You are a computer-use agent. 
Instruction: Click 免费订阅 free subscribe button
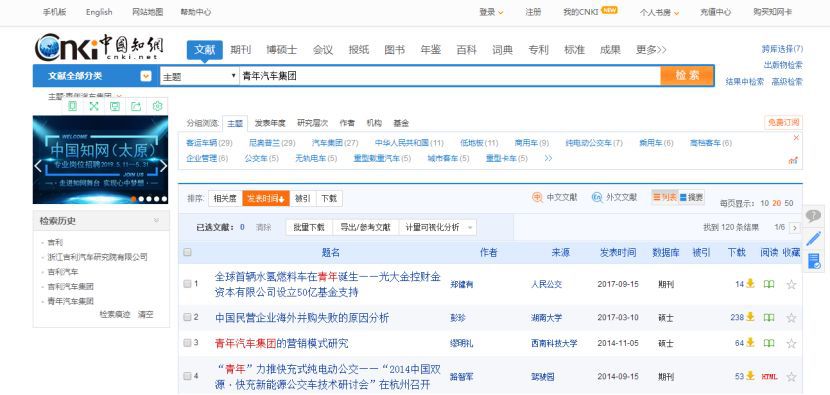(x=783, y=123)
